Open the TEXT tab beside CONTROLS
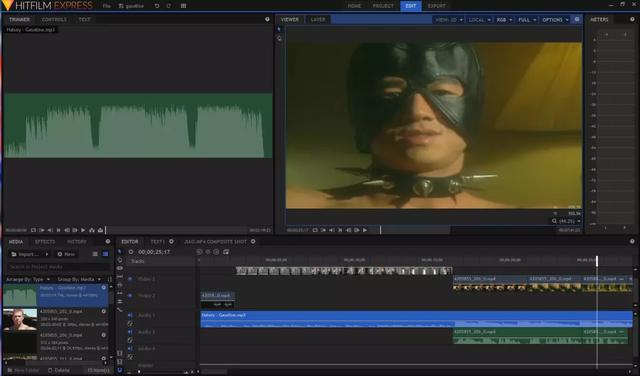Viewport: 640px width, 376px height. [84, 20]
